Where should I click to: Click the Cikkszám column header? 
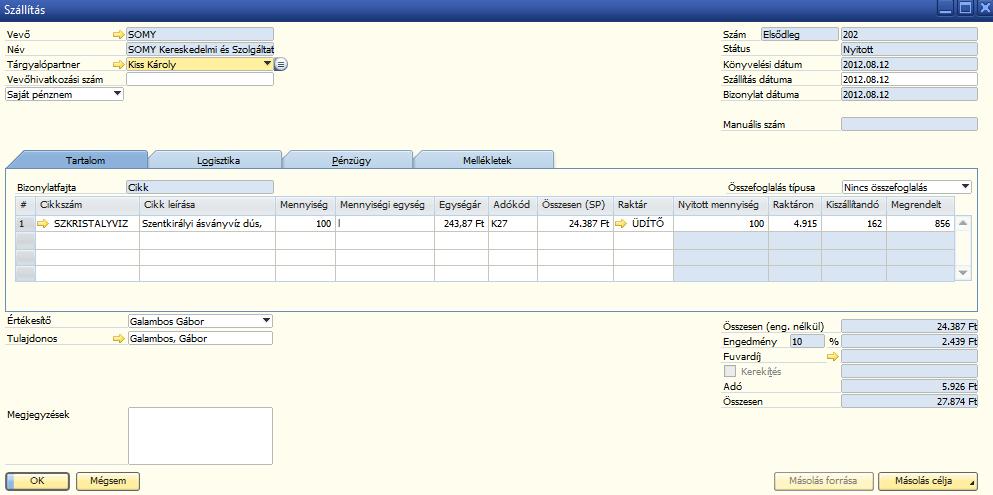tap(87, 205)
